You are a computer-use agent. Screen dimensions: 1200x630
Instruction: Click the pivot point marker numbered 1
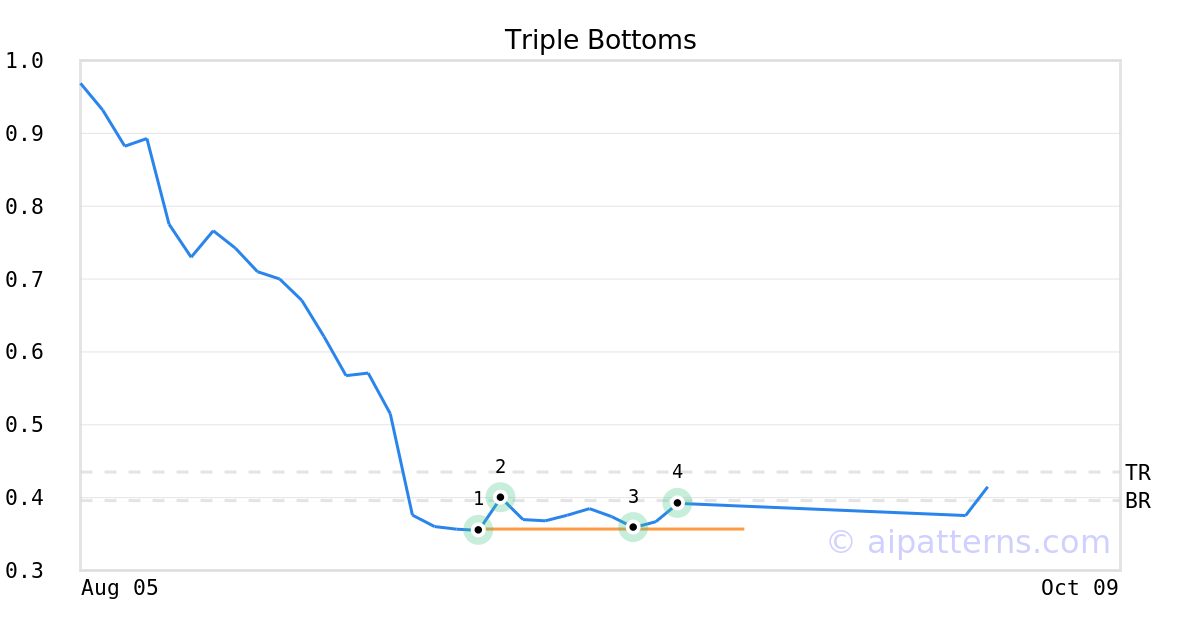coord(478,529)
